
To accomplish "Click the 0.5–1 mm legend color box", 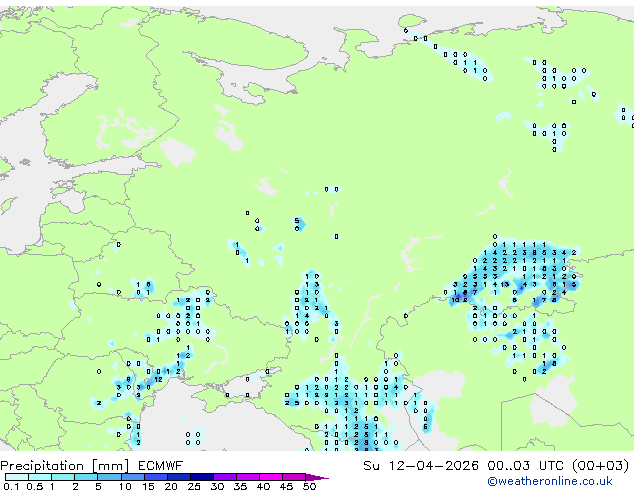I will (x=40, y=477).
